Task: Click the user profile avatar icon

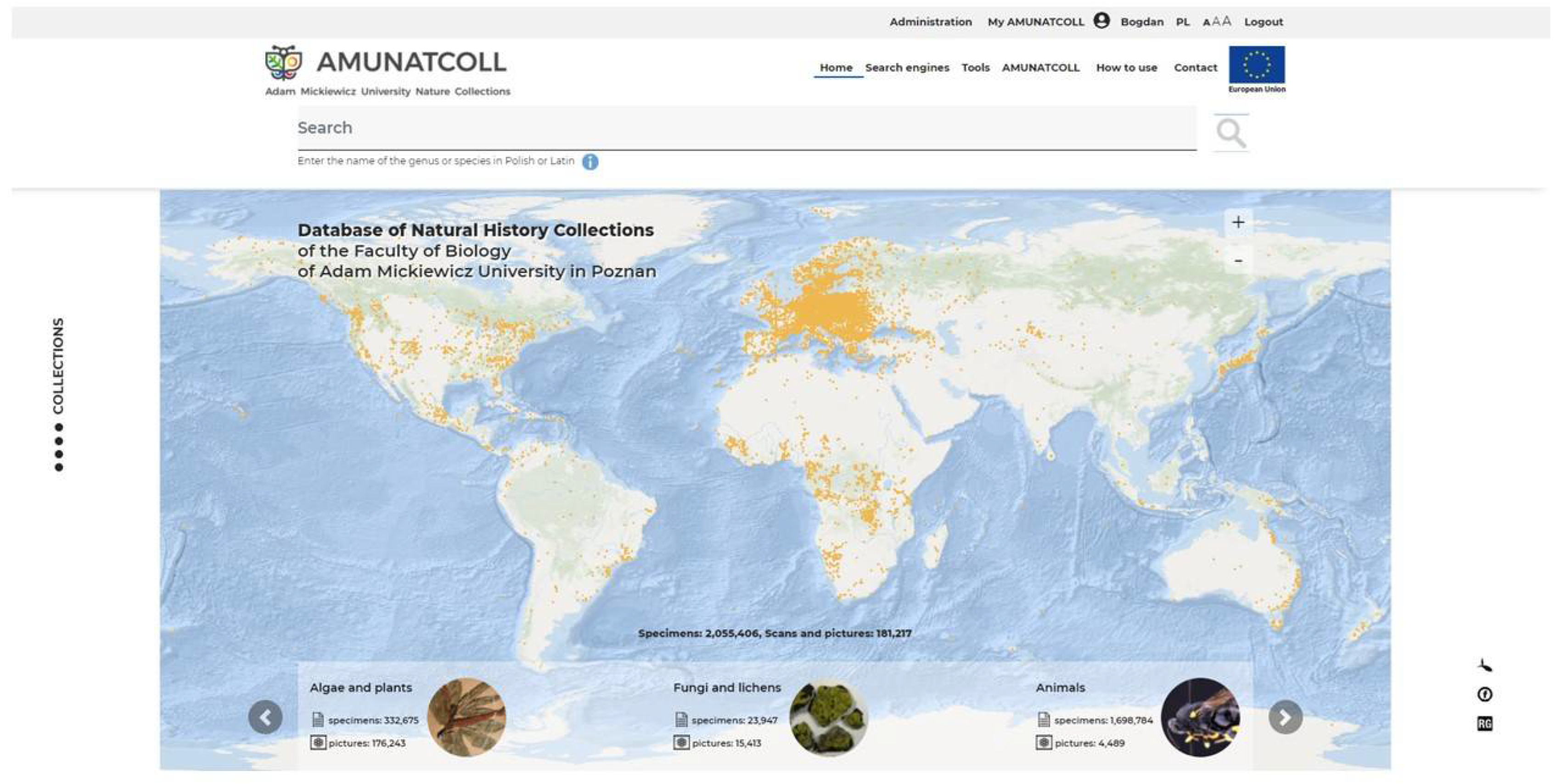Action: [x=1102, y=21]
